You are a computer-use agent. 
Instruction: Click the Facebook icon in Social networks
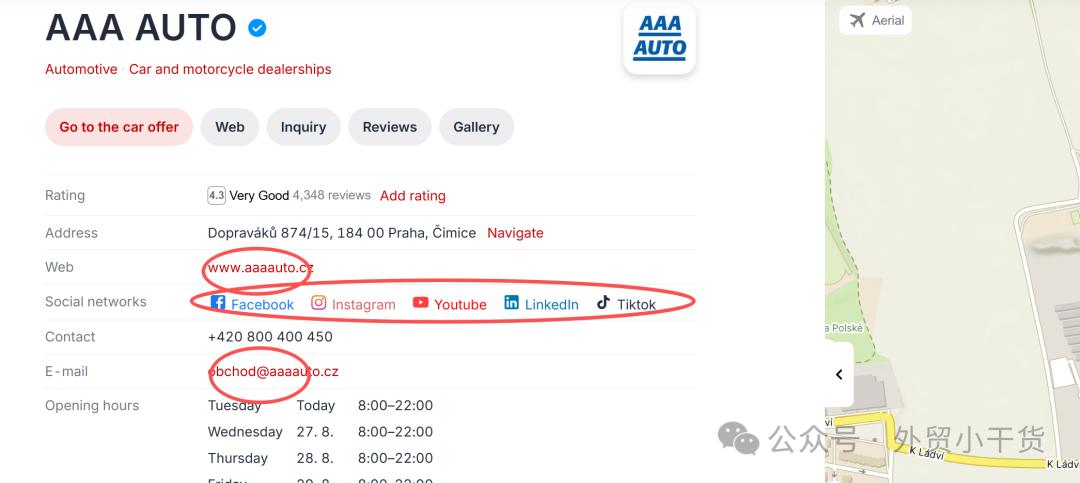pos(218,302)
